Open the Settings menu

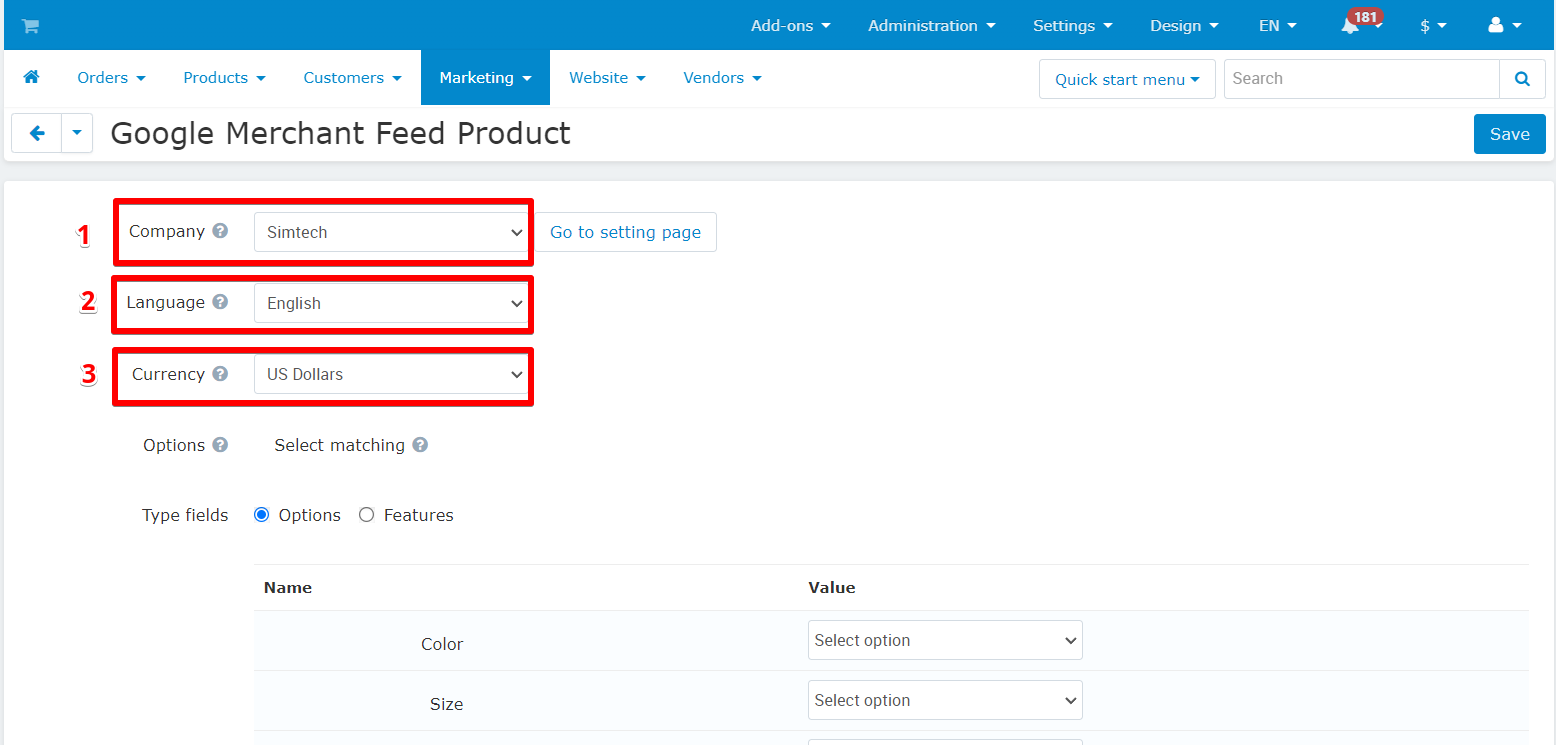coord(1073,26)
